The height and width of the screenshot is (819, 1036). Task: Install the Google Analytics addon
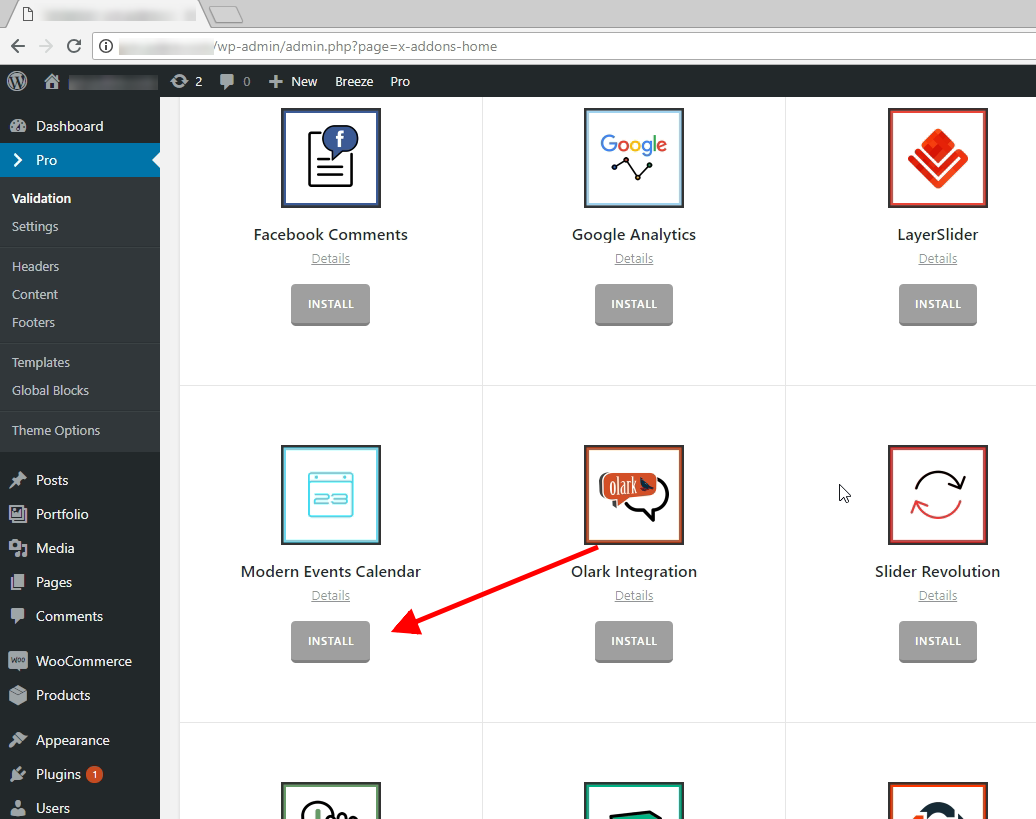tap(633, 304)
